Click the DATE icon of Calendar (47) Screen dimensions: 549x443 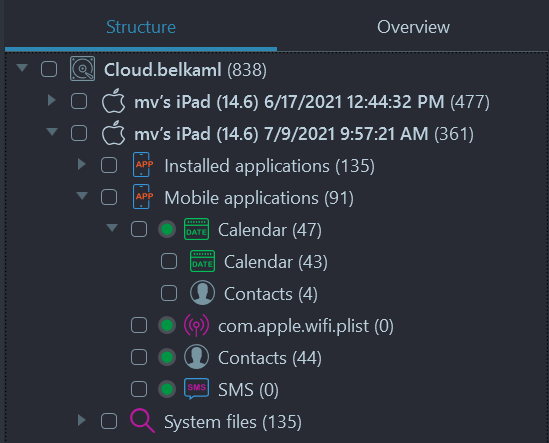coord(196,229)
